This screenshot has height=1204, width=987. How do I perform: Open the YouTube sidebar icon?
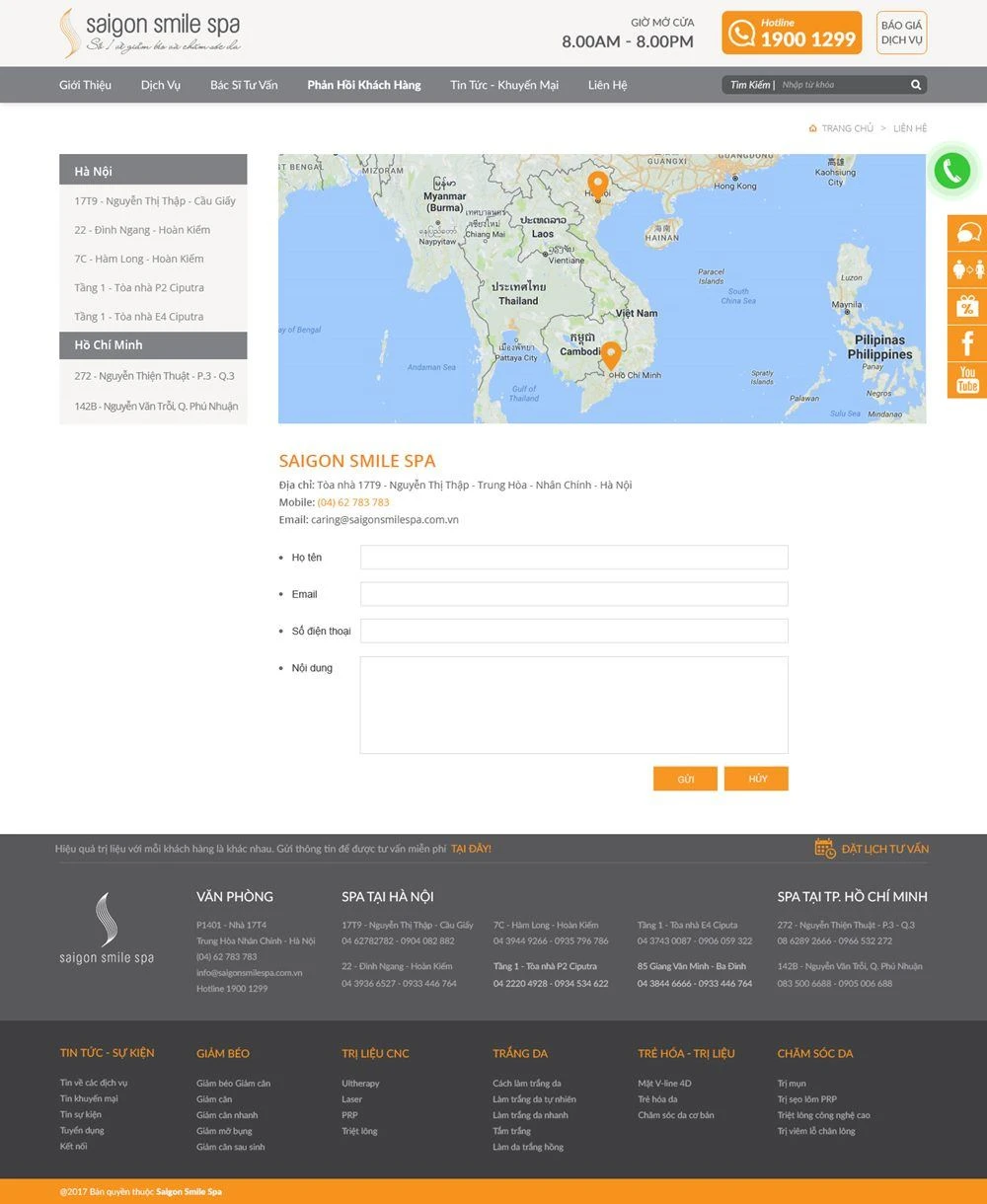[x=967, y=380]
